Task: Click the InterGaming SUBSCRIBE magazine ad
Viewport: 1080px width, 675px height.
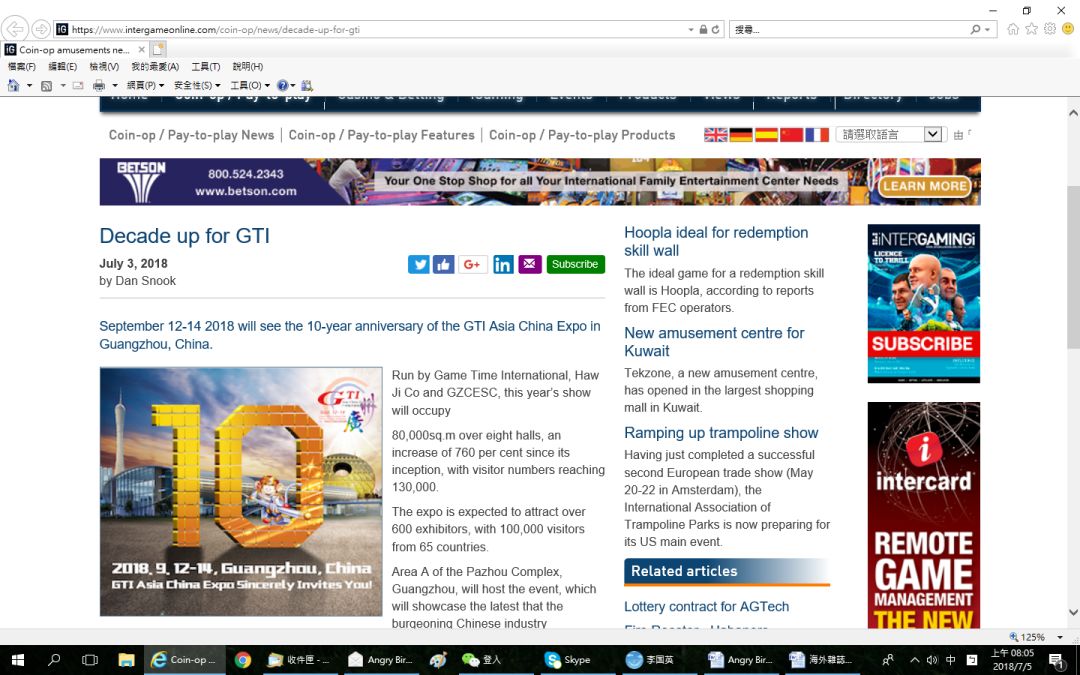Action: tap(924, 304)
